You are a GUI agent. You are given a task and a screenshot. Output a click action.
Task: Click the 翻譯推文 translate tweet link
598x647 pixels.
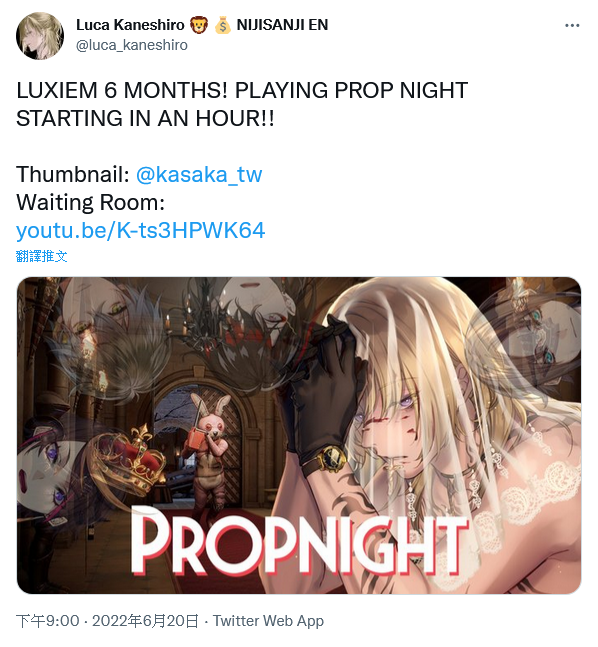tap(42, 256)
